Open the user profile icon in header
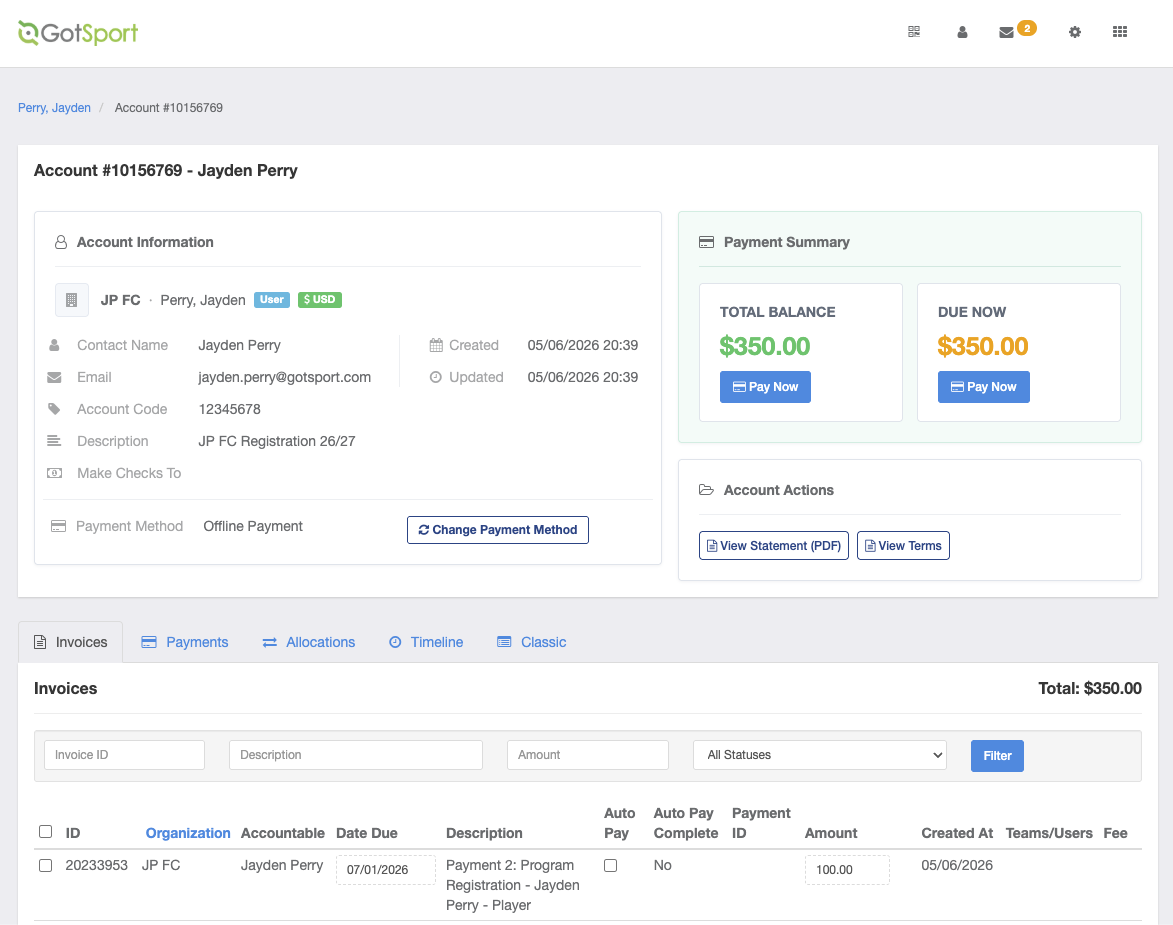Screen dimensions: 1173x925 click(x=962, y=32)
